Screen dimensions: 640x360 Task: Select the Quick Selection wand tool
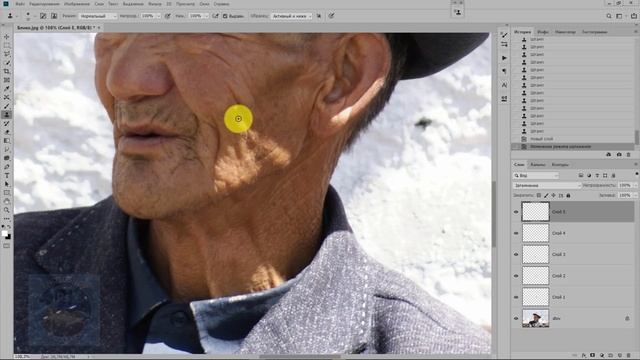[7, 62]
